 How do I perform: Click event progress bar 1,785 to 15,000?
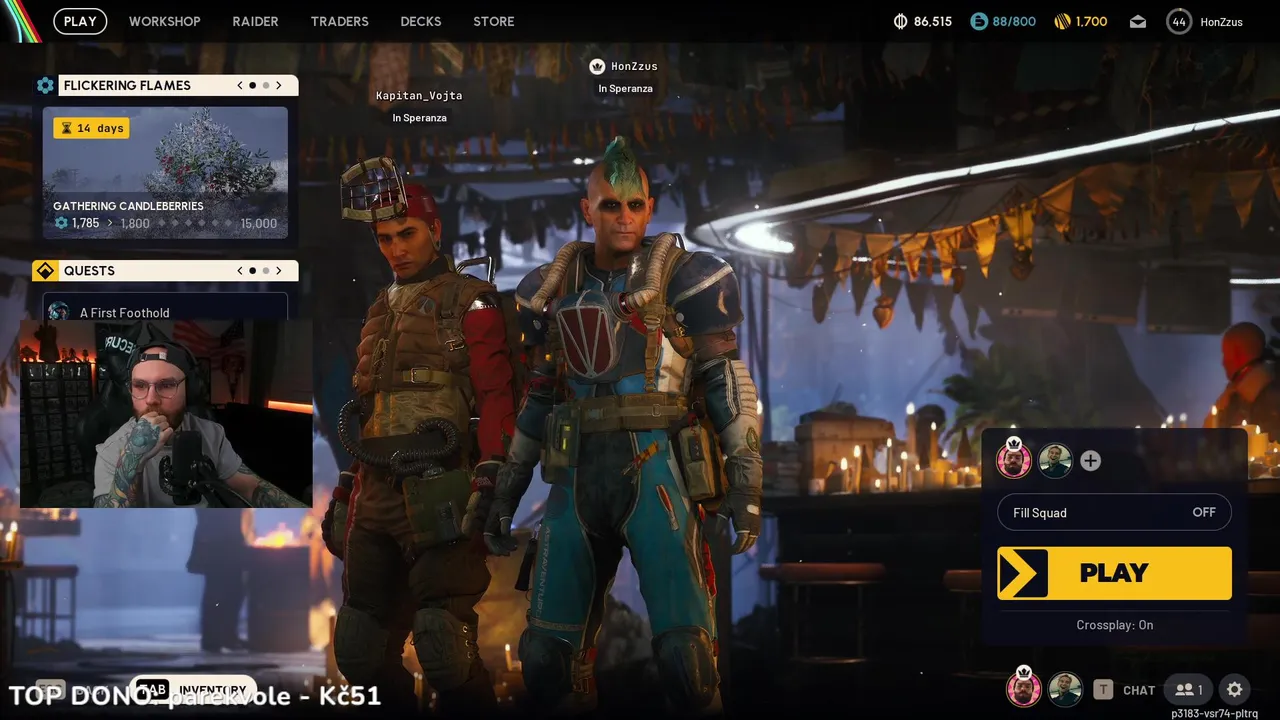click(x=165, y=223)
